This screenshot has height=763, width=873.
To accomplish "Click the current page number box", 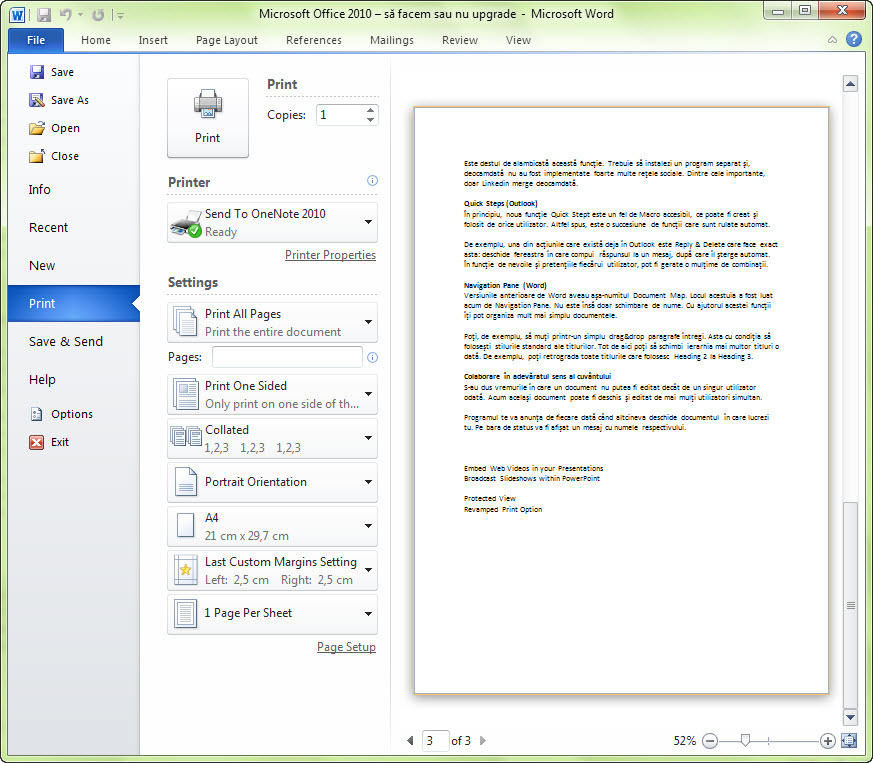I will tap(435, 741).
